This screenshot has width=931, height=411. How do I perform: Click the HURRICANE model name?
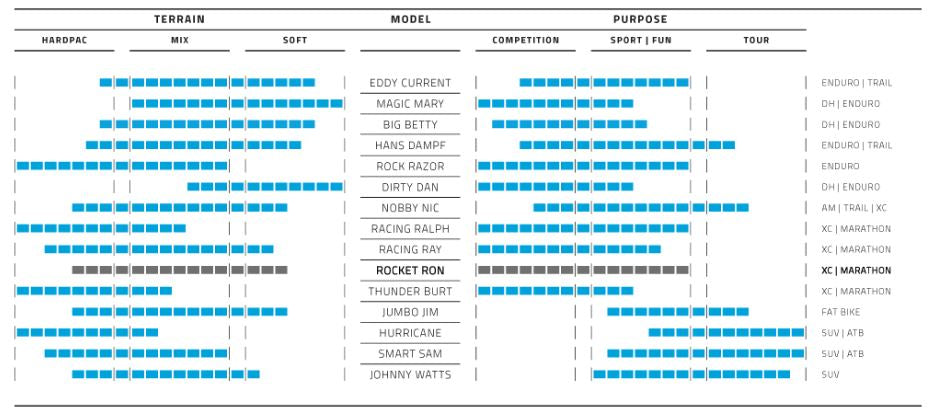pos(410,333)
